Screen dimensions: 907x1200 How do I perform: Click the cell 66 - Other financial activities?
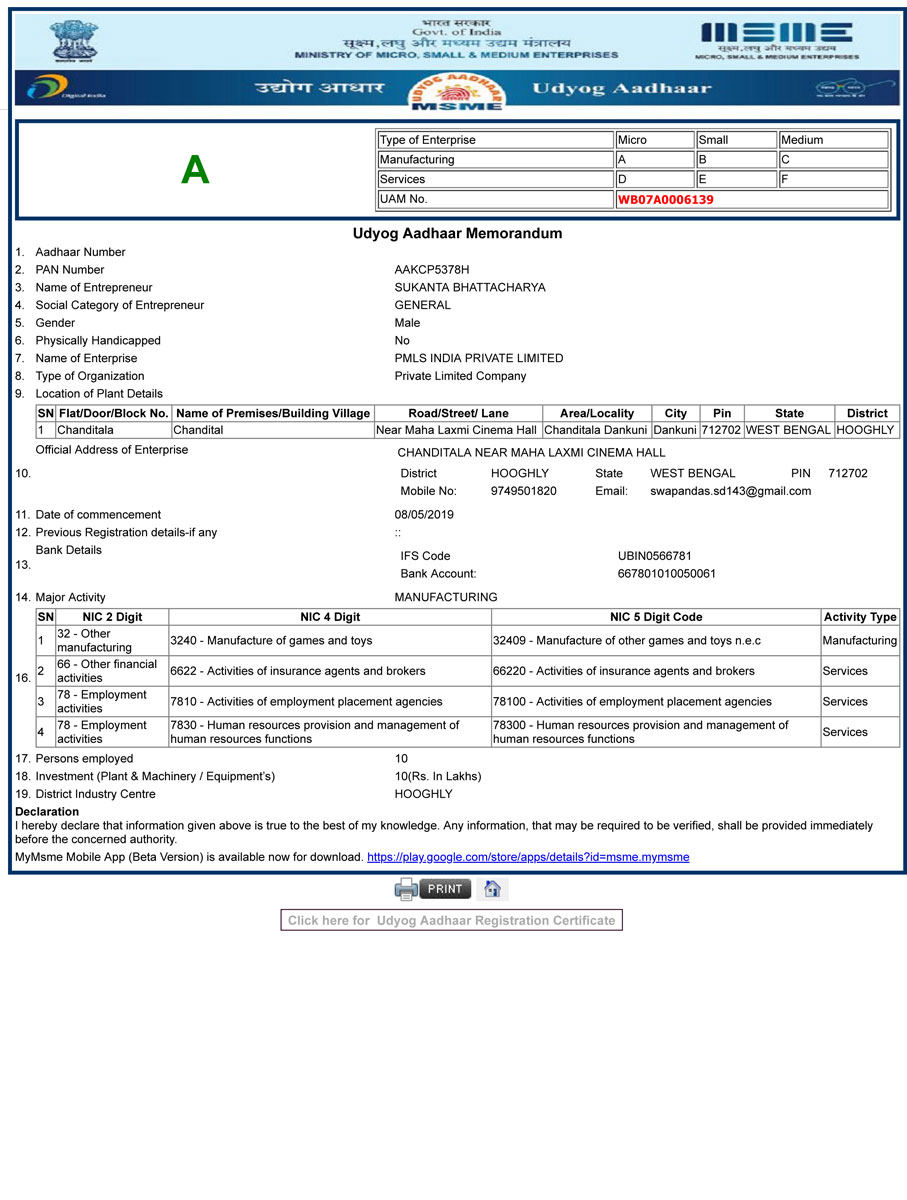[112, 671]
